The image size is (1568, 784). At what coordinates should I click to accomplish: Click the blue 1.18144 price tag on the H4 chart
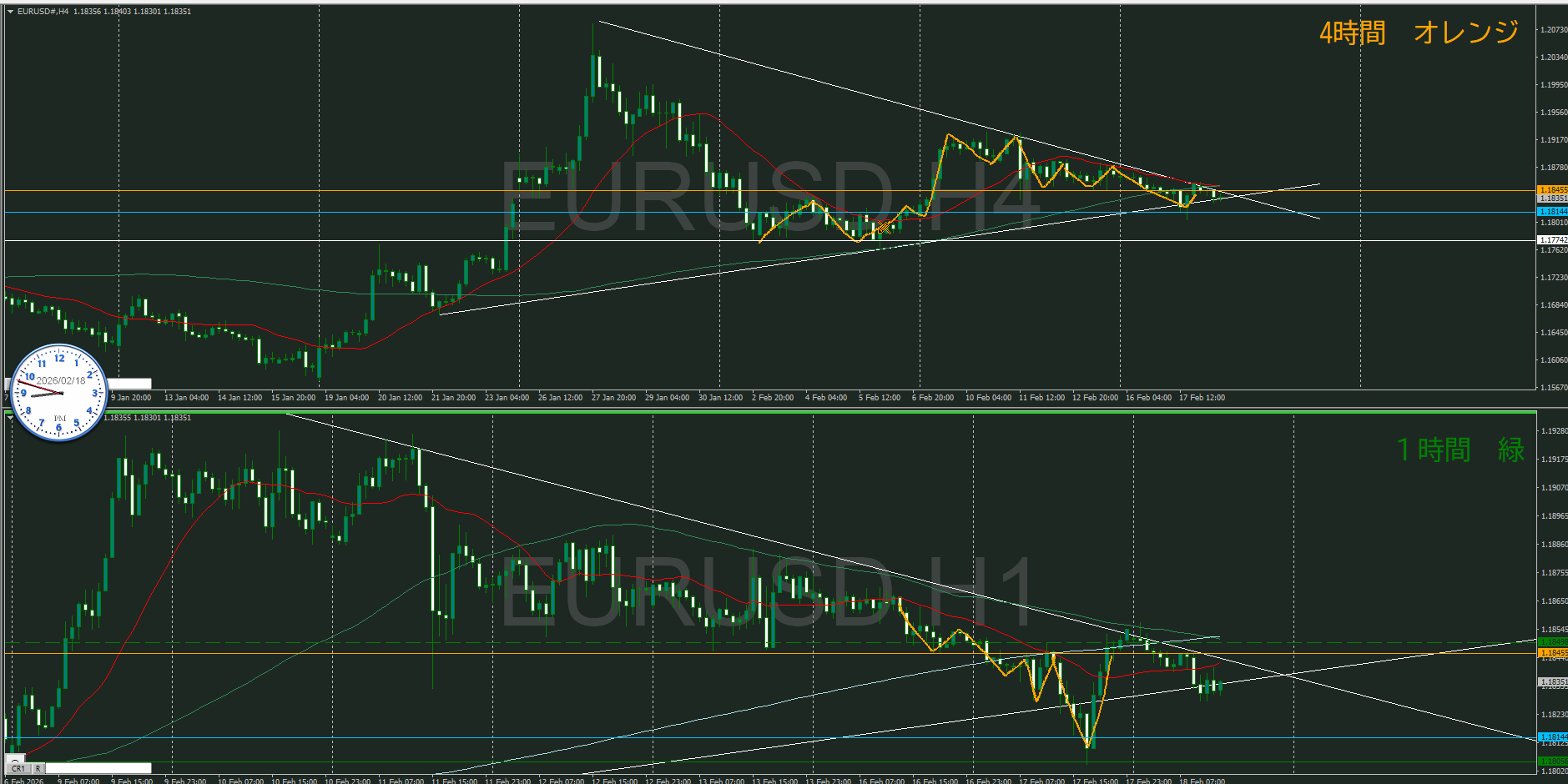pos(1552,212)
